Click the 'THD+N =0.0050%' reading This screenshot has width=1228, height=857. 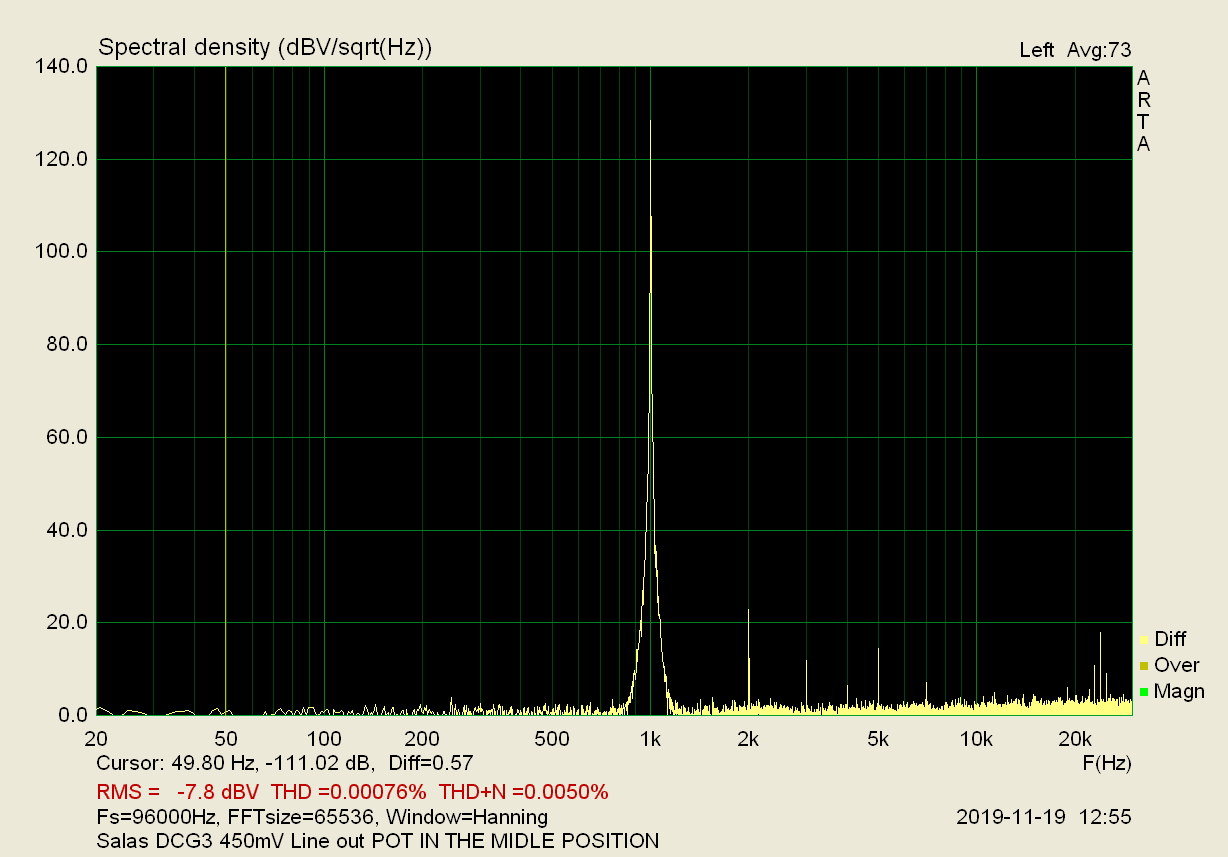tap(524, 792)
